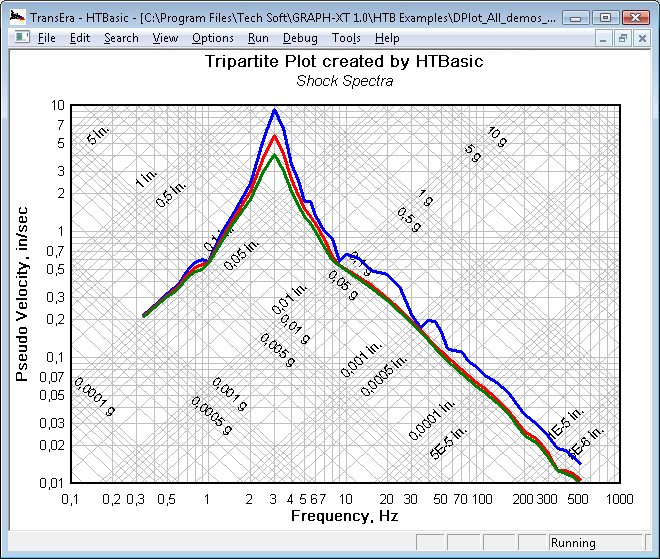Click the 'Pseudo Velocity, in/sec' axis label

22,294
